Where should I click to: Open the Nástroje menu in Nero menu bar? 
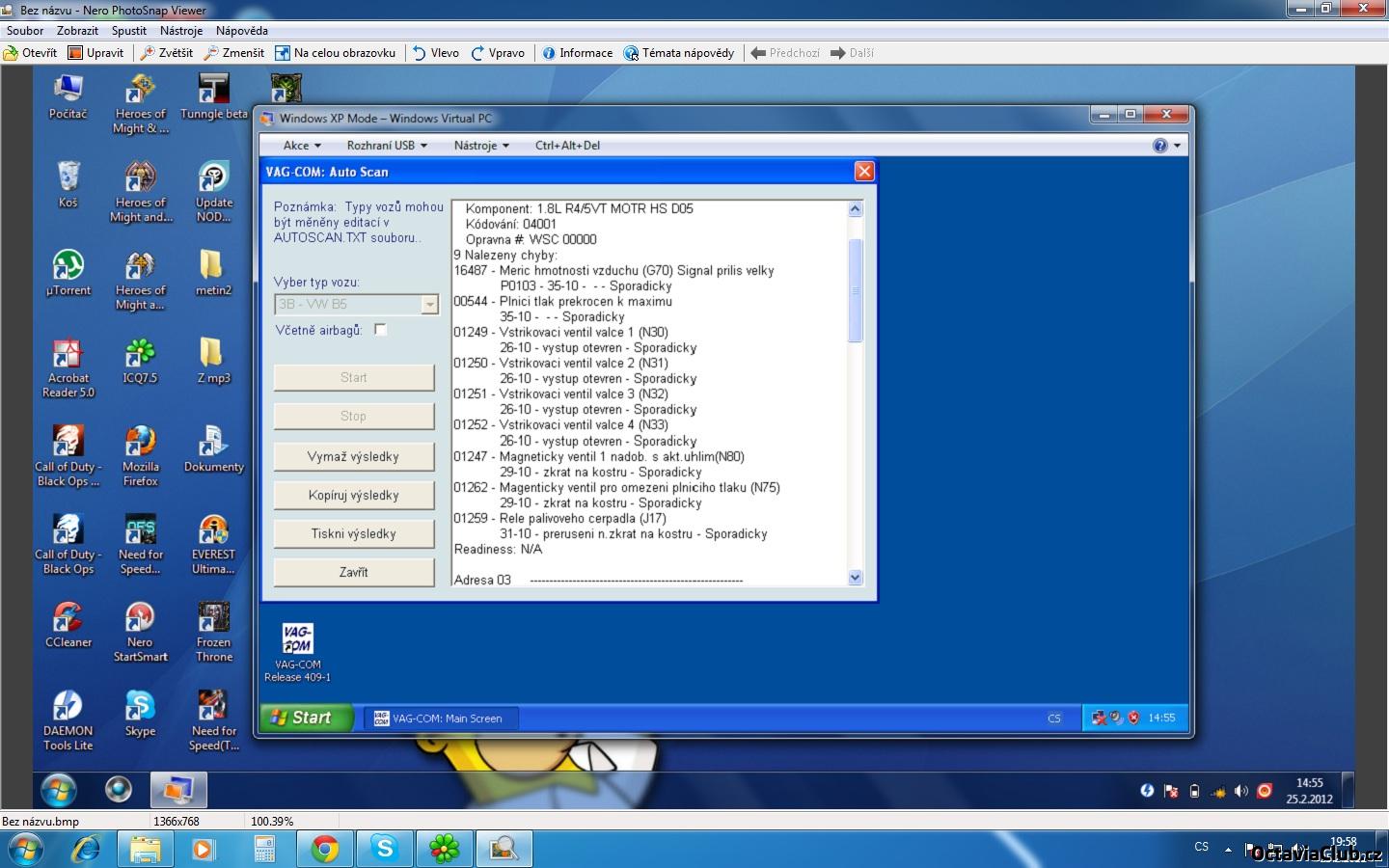(181, 31)
